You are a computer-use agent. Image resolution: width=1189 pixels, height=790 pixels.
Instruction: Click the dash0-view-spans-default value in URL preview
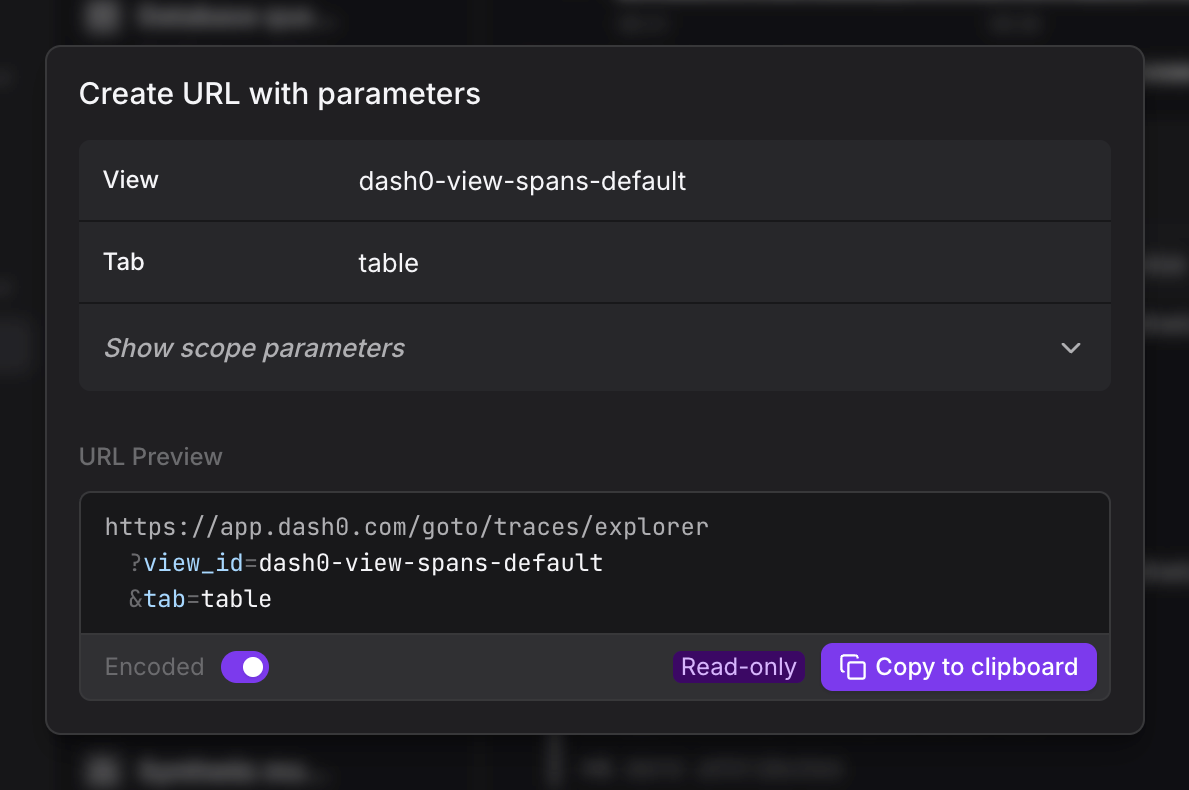point(430,563)
